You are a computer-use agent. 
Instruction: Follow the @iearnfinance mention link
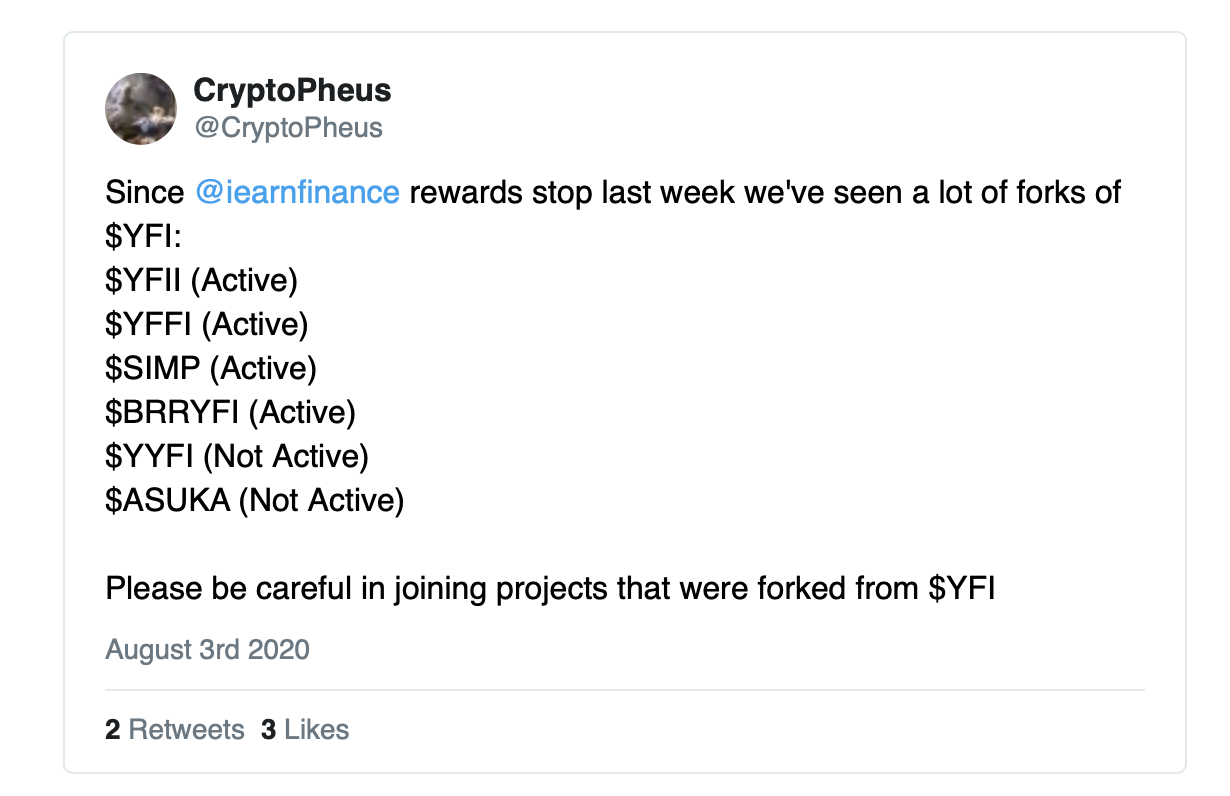pos(297,192)
